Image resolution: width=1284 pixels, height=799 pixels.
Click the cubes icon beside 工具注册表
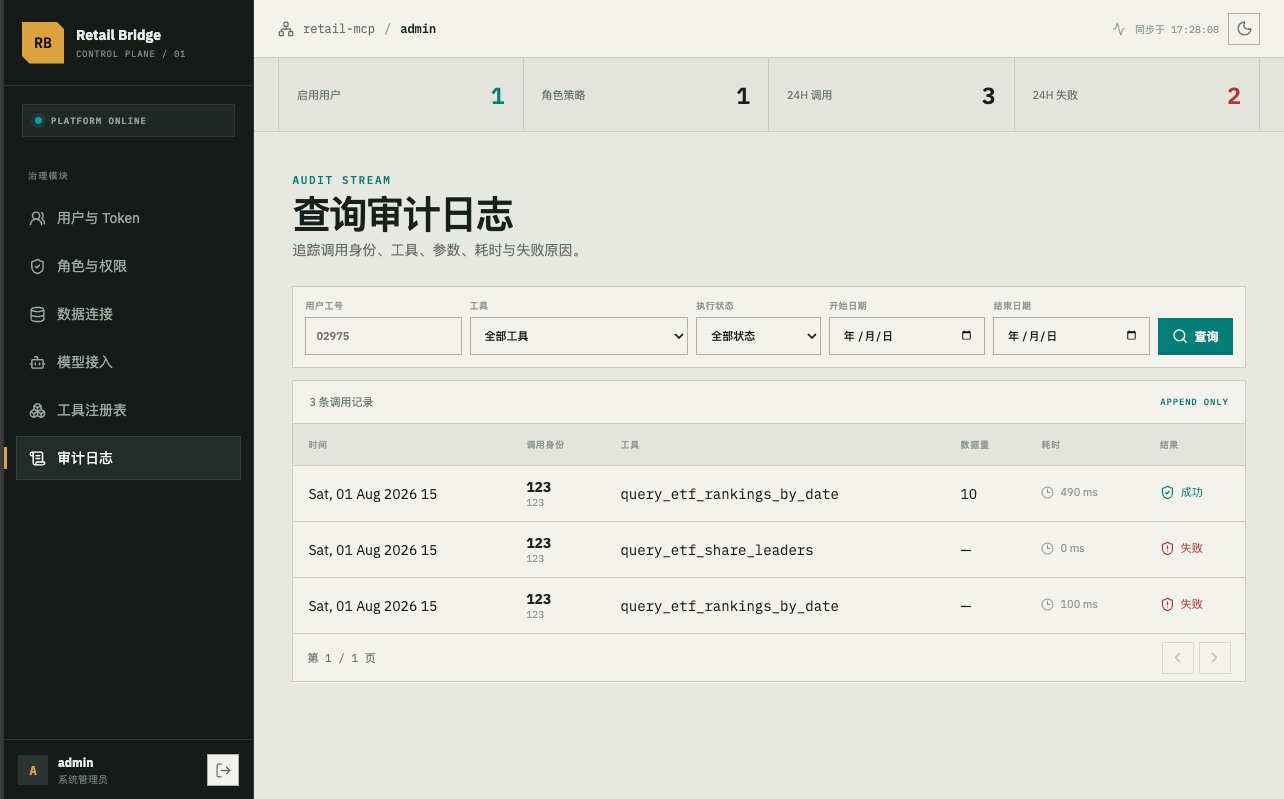[38, 410]
